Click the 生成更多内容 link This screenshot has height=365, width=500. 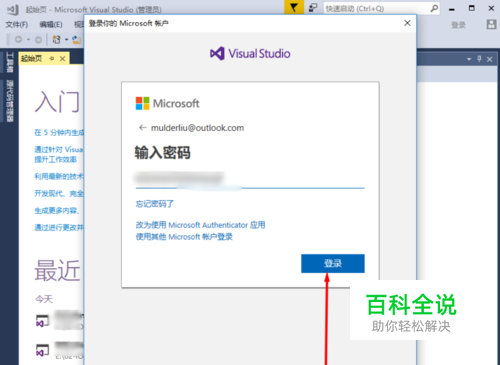click(x=57, y=210)
